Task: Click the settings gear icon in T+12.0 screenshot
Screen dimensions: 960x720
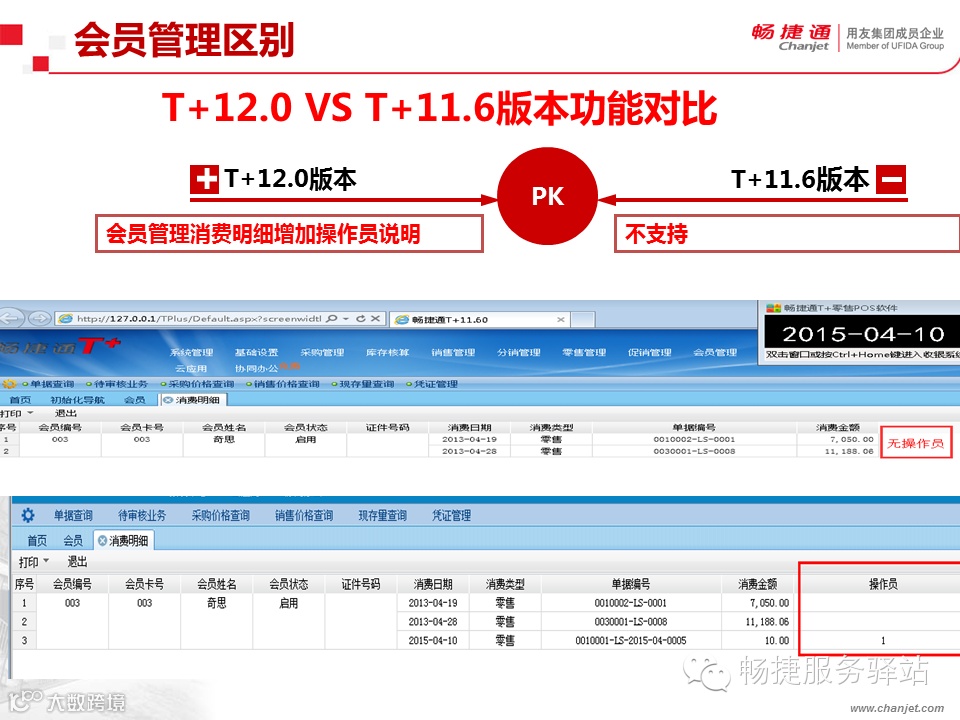Action: [x=28, y=516]
